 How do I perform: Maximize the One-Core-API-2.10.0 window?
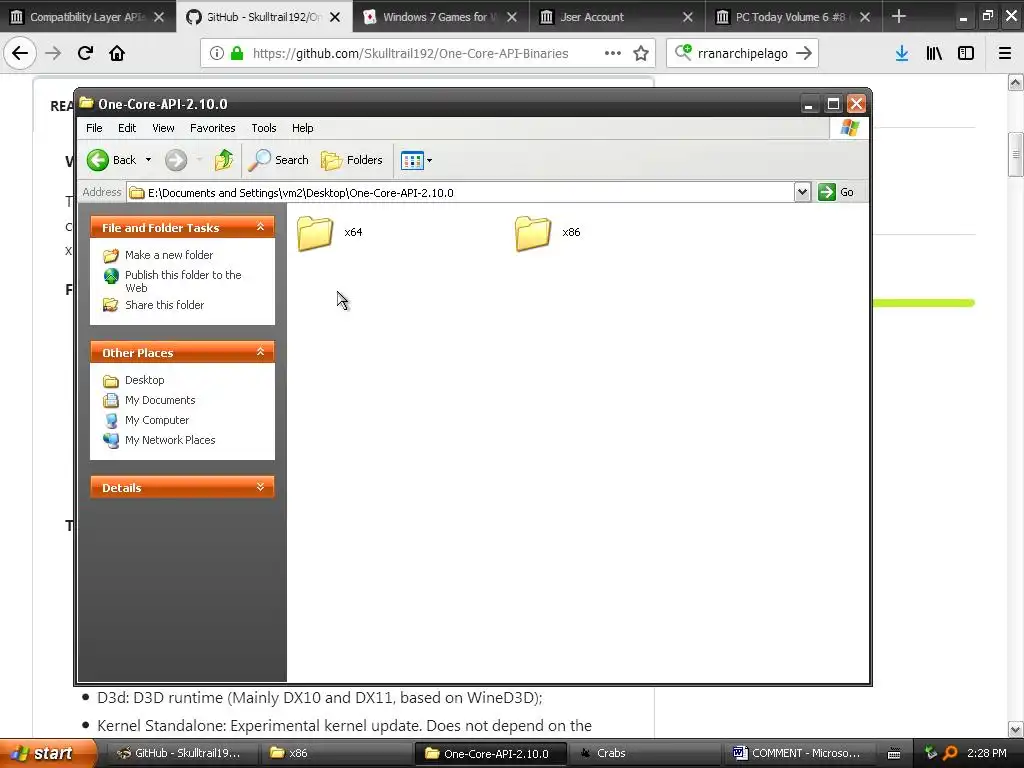coord(833,104)
